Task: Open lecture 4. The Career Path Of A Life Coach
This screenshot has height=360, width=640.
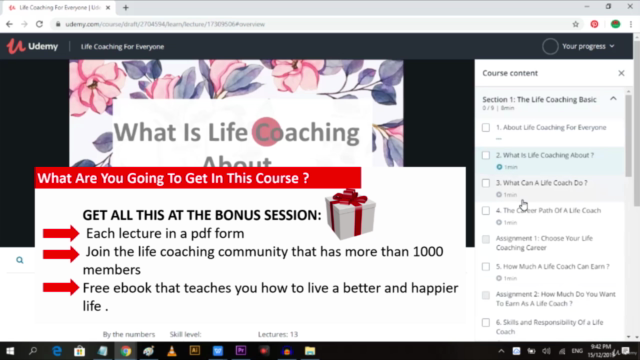Action: coord(548,211)
